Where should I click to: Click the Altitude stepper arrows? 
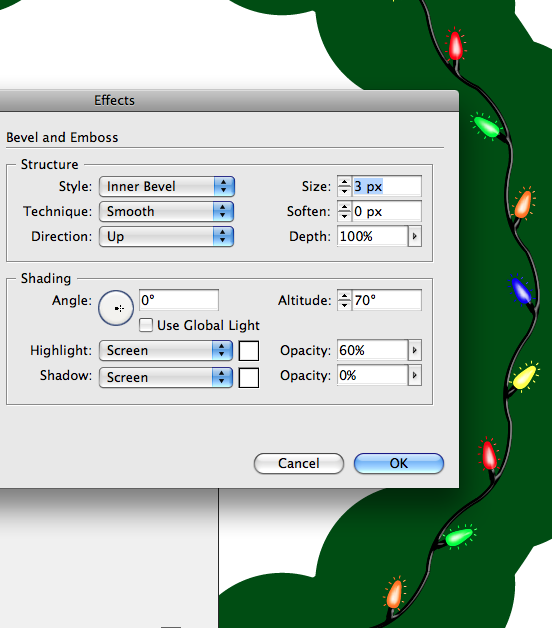click(344, 300)
